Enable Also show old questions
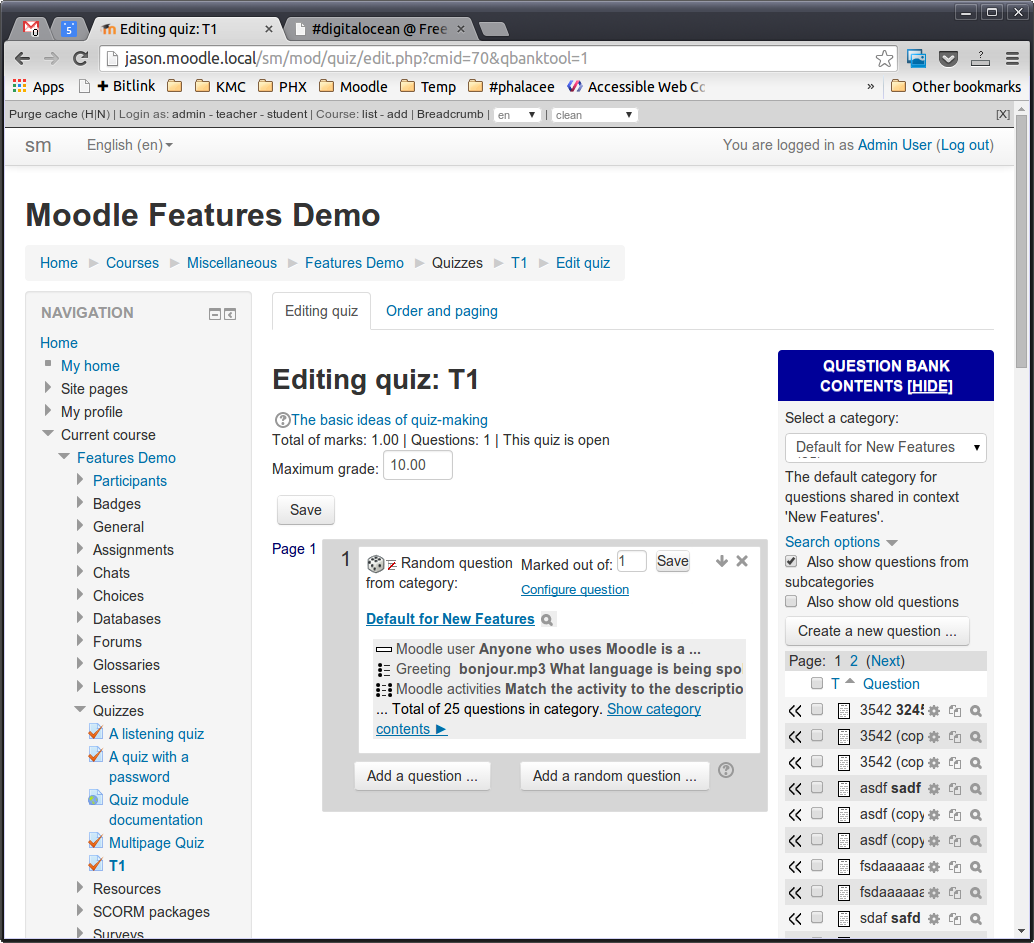 [x=791, y=601]
